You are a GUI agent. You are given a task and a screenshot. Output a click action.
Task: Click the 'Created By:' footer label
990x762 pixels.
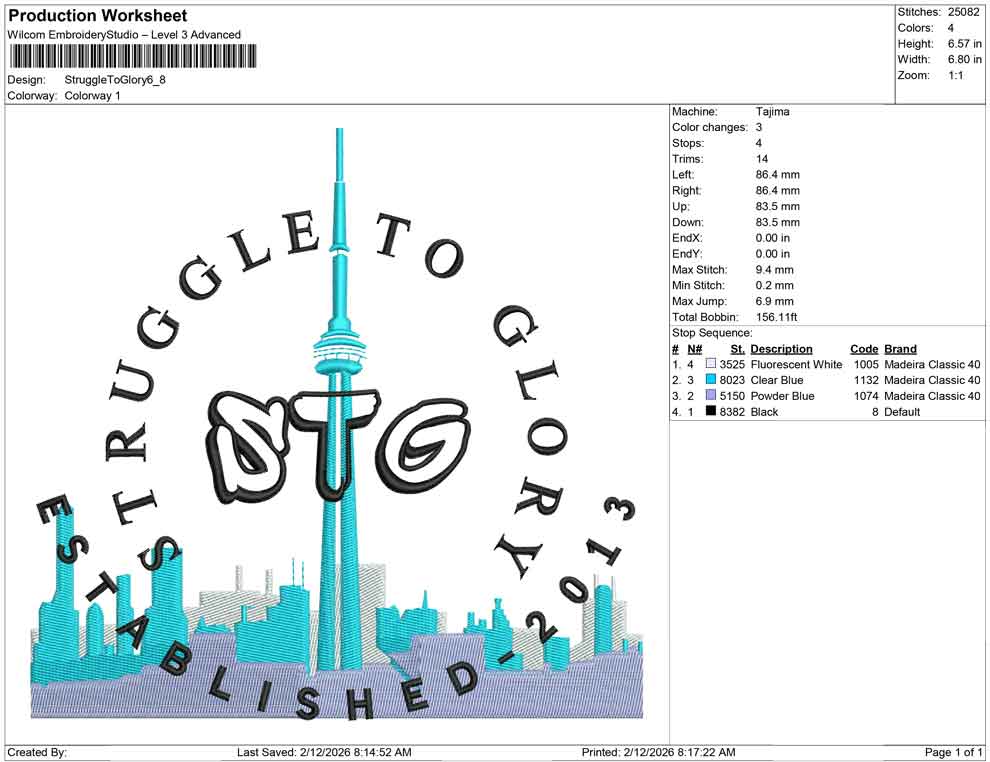coord(37,752)
